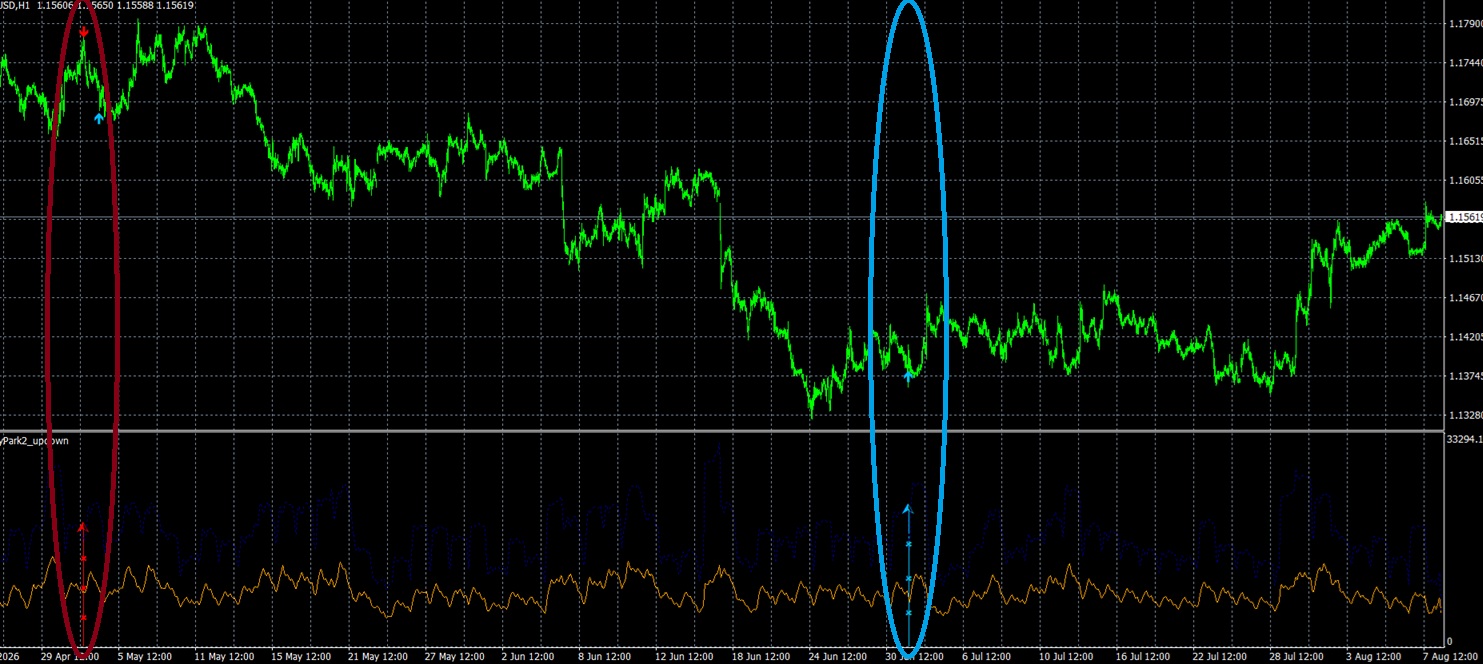Click the 33294.1 indicator scale value

tap(1463, 439)
